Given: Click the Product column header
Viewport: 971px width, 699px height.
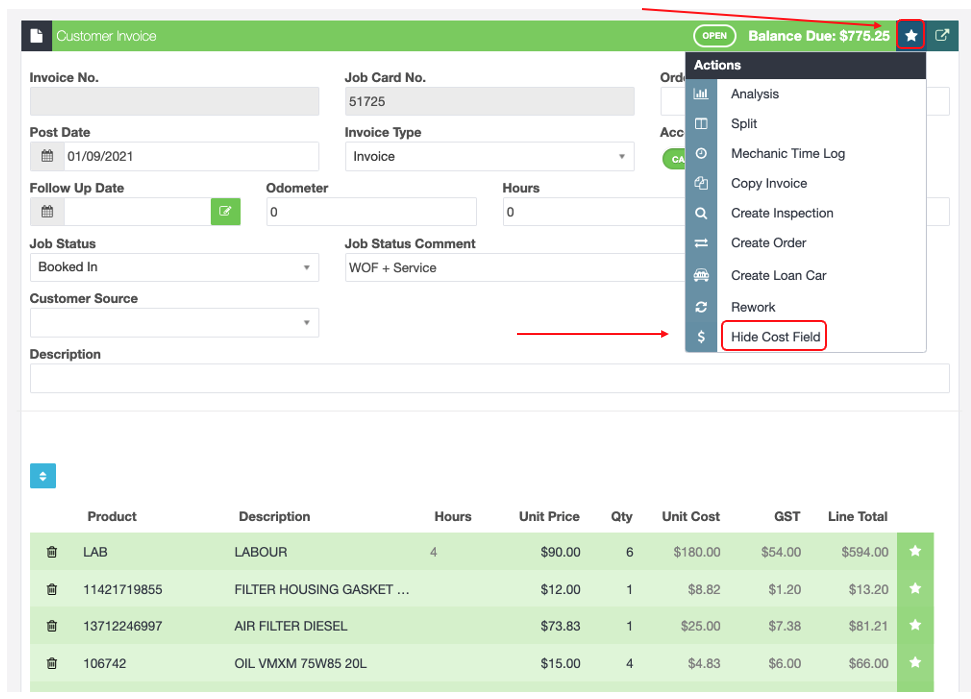Looking at the screenshot, I should 111,516.
